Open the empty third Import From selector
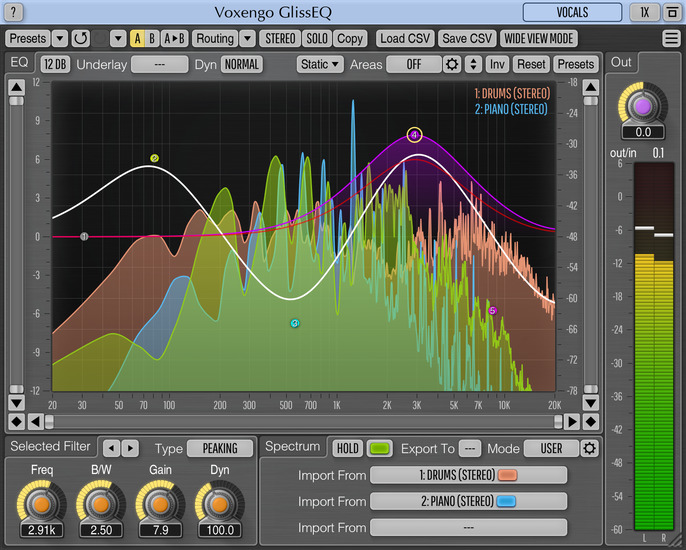 [x=468, y=527]
